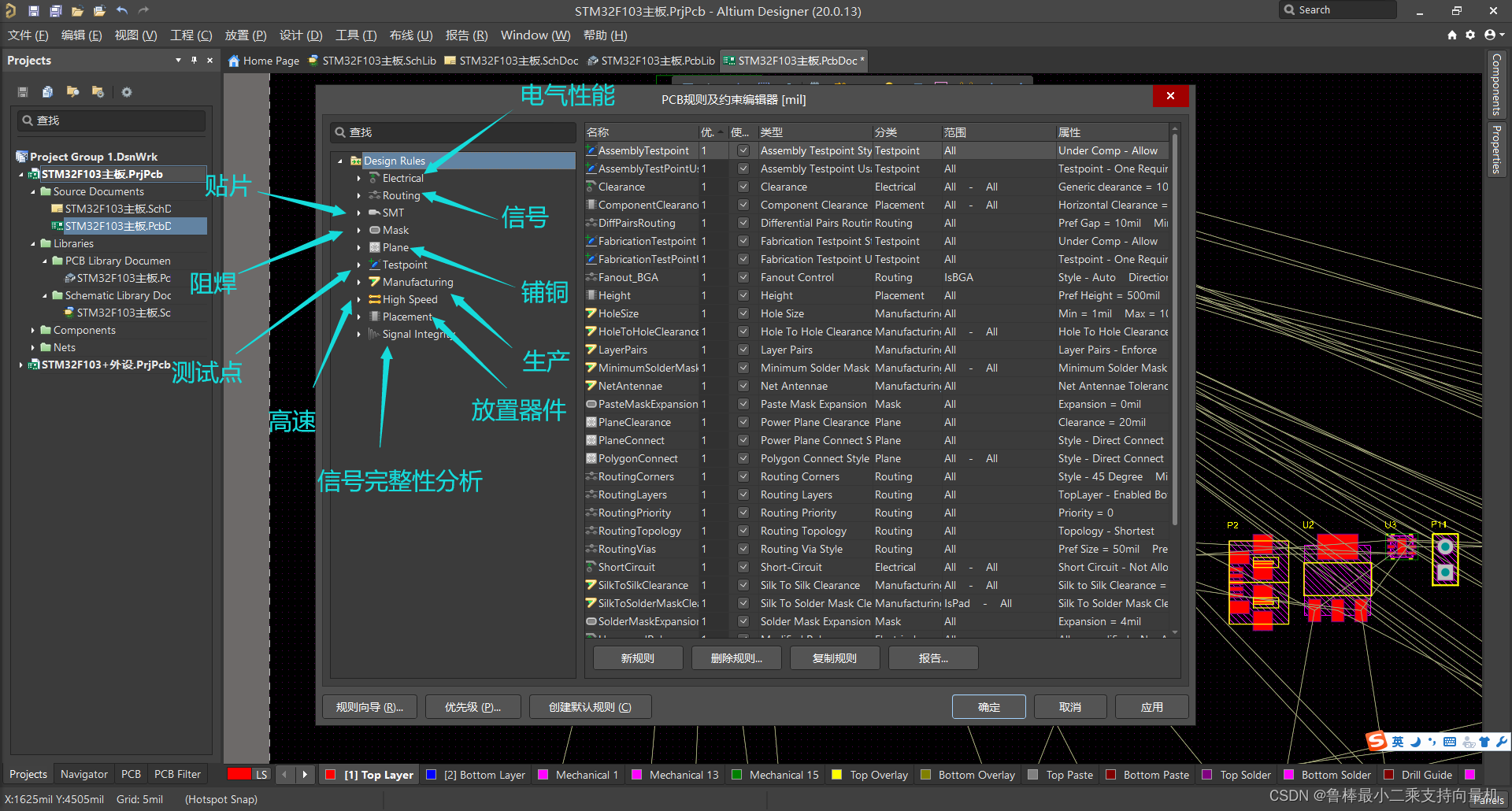The image size is (1512, 811).
Task: Go to home via top-right house icon
Action: pos(1452,35)
